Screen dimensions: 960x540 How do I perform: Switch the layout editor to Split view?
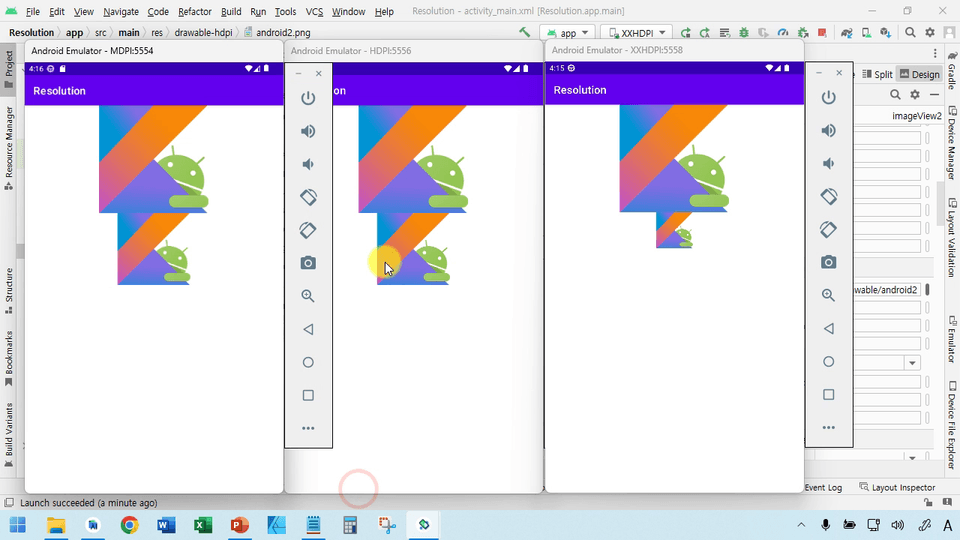(x=877, y=74)
